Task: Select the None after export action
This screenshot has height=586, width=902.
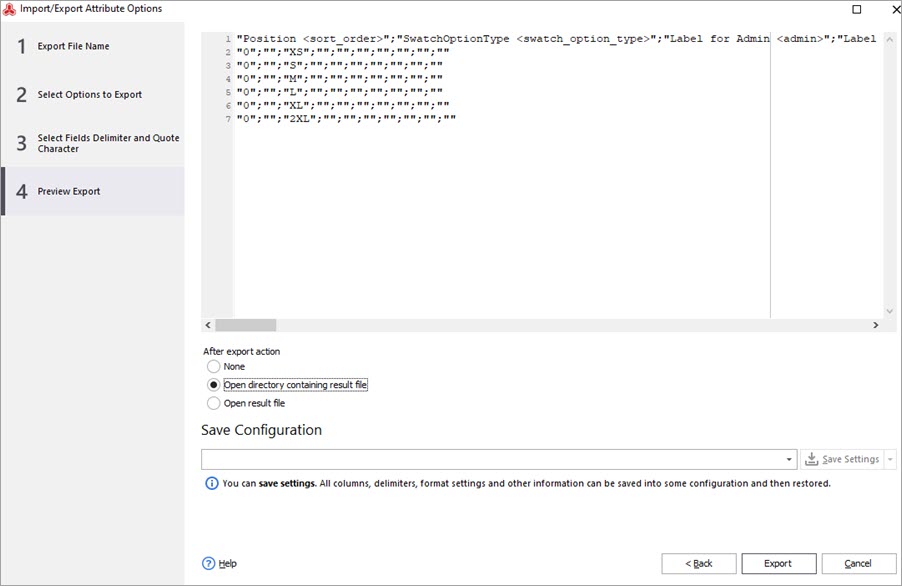Action: 213,366
